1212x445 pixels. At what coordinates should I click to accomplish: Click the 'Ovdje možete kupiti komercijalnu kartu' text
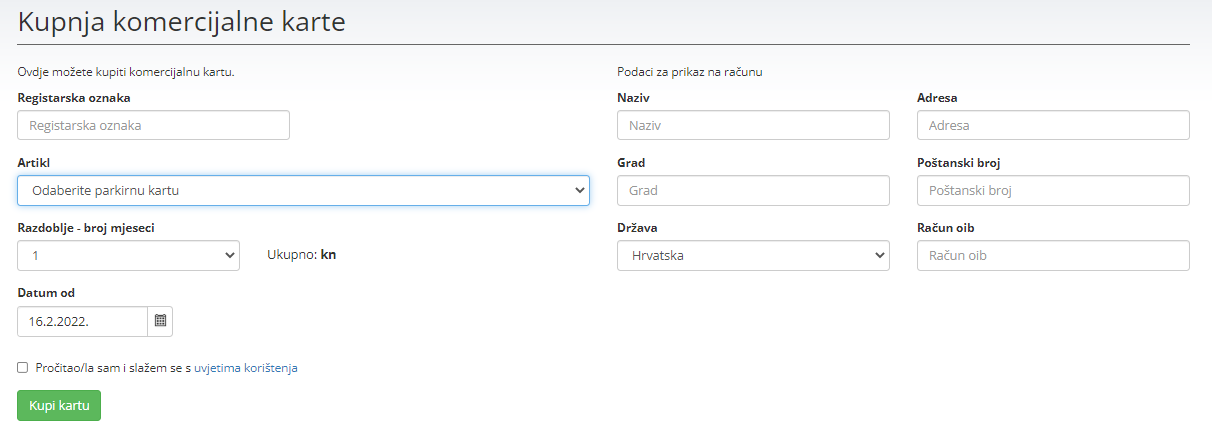click(x=126, y=72)
